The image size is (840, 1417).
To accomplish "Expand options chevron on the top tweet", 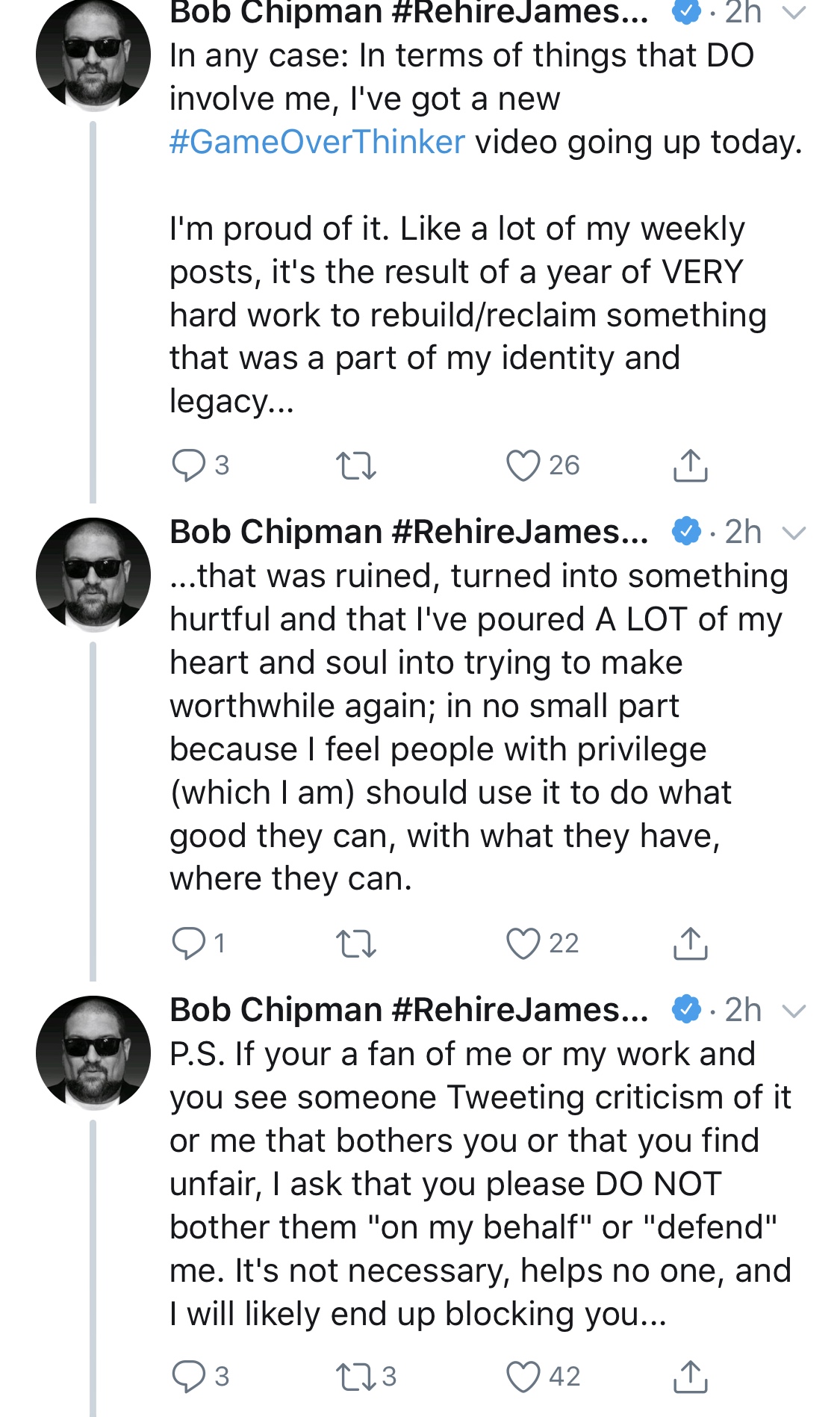I will point(794,12).
